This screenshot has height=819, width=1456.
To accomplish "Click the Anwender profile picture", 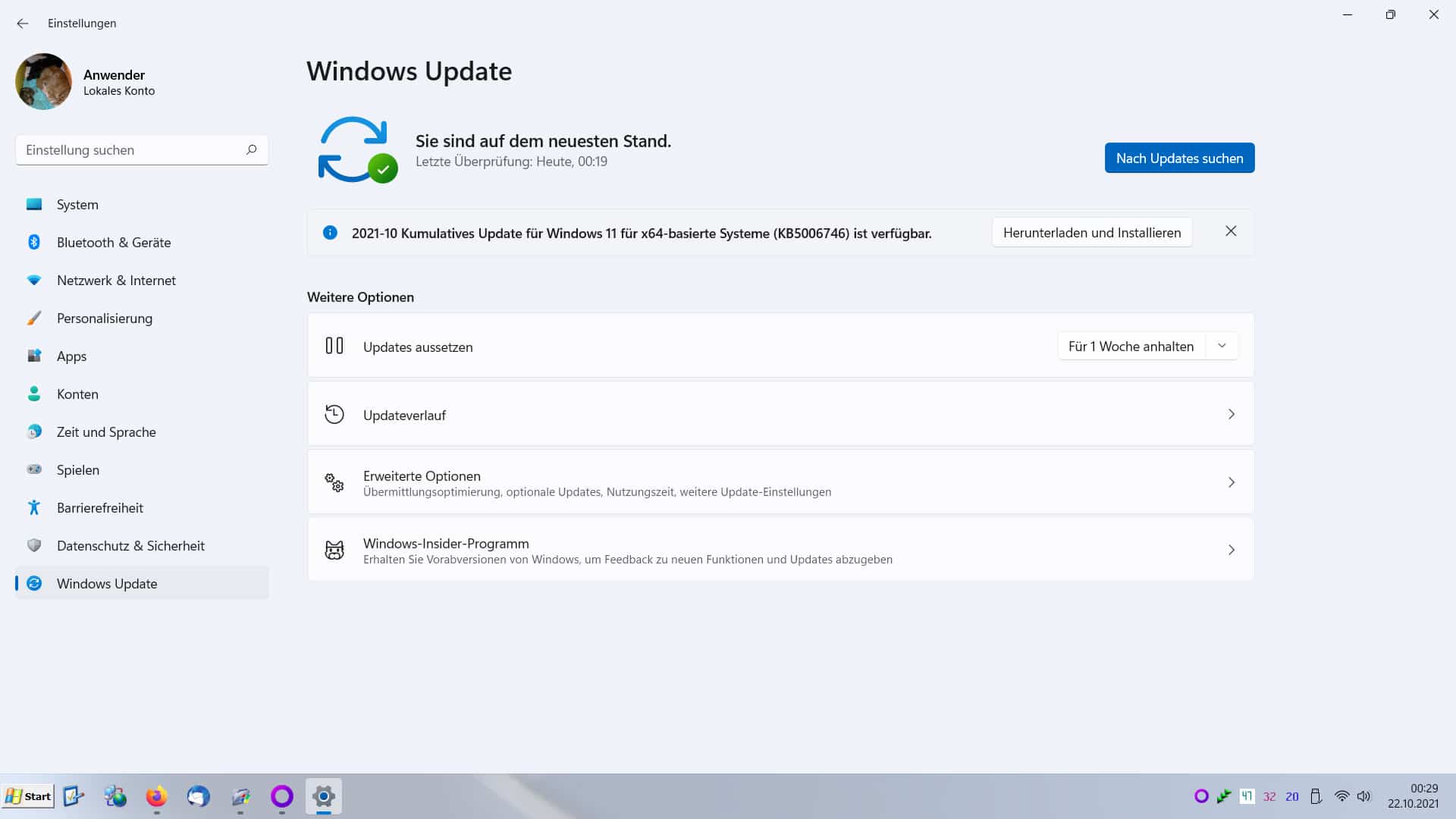I will coord(43,81).
